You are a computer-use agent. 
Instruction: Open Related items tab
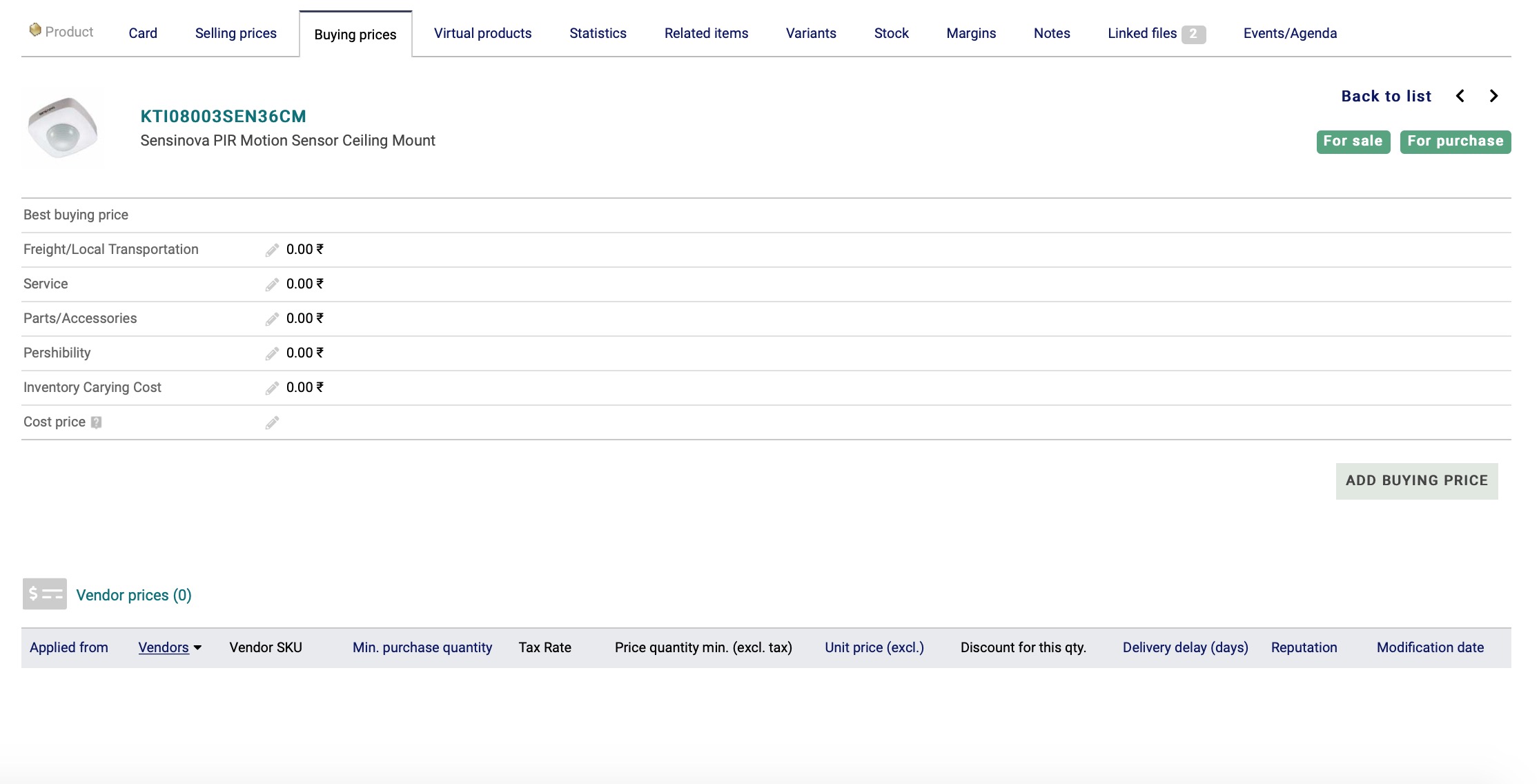[707, 33]
